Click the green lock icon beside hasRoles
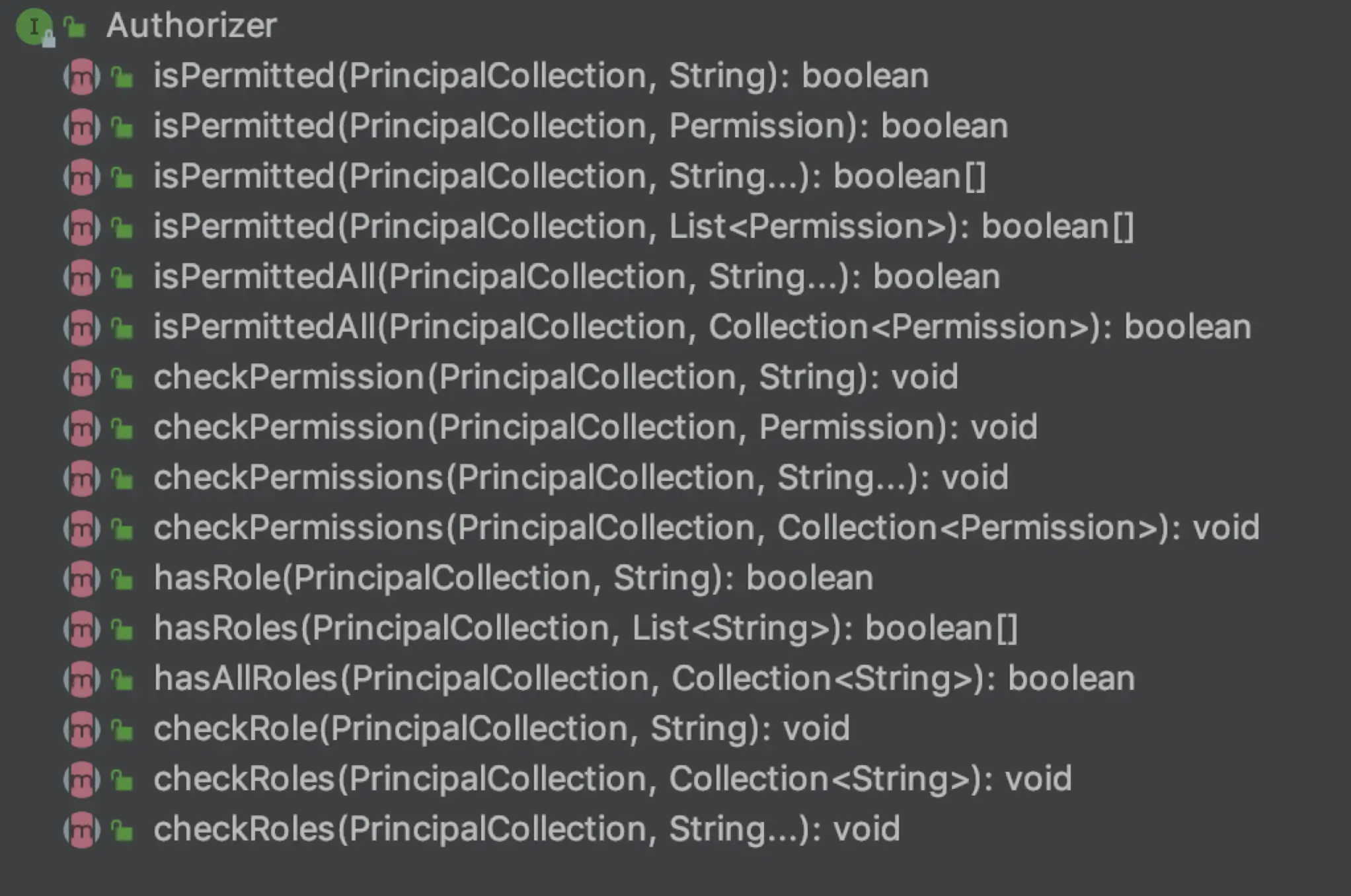The image size is (1351, 896). tap(122, 629)
